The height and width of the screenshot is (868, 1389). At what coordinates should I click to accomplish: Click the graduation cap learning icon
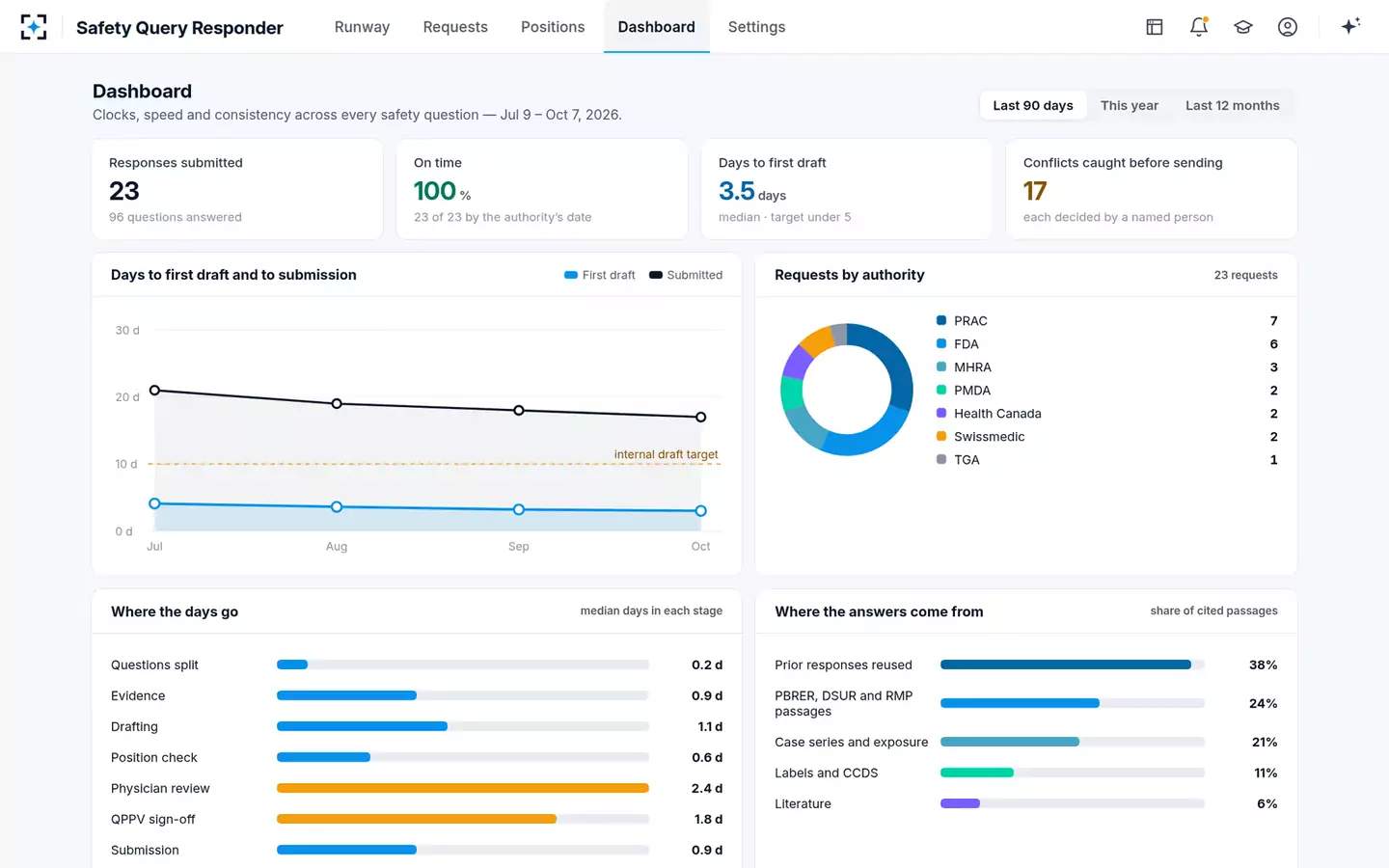click(x=1243, y=27)
